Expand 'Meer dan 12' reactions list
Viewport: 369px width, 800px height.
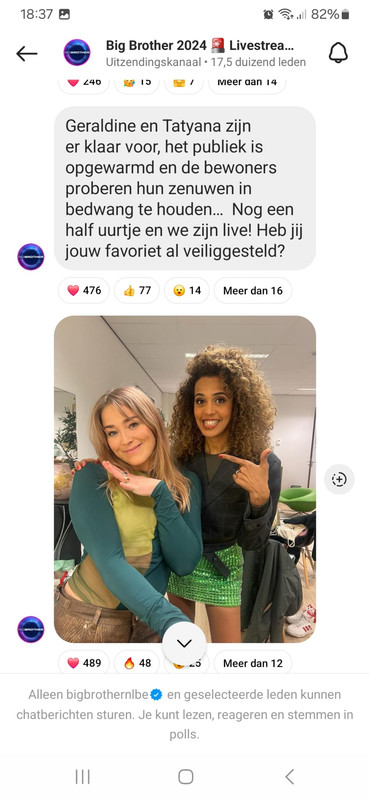tap(253, 662)
